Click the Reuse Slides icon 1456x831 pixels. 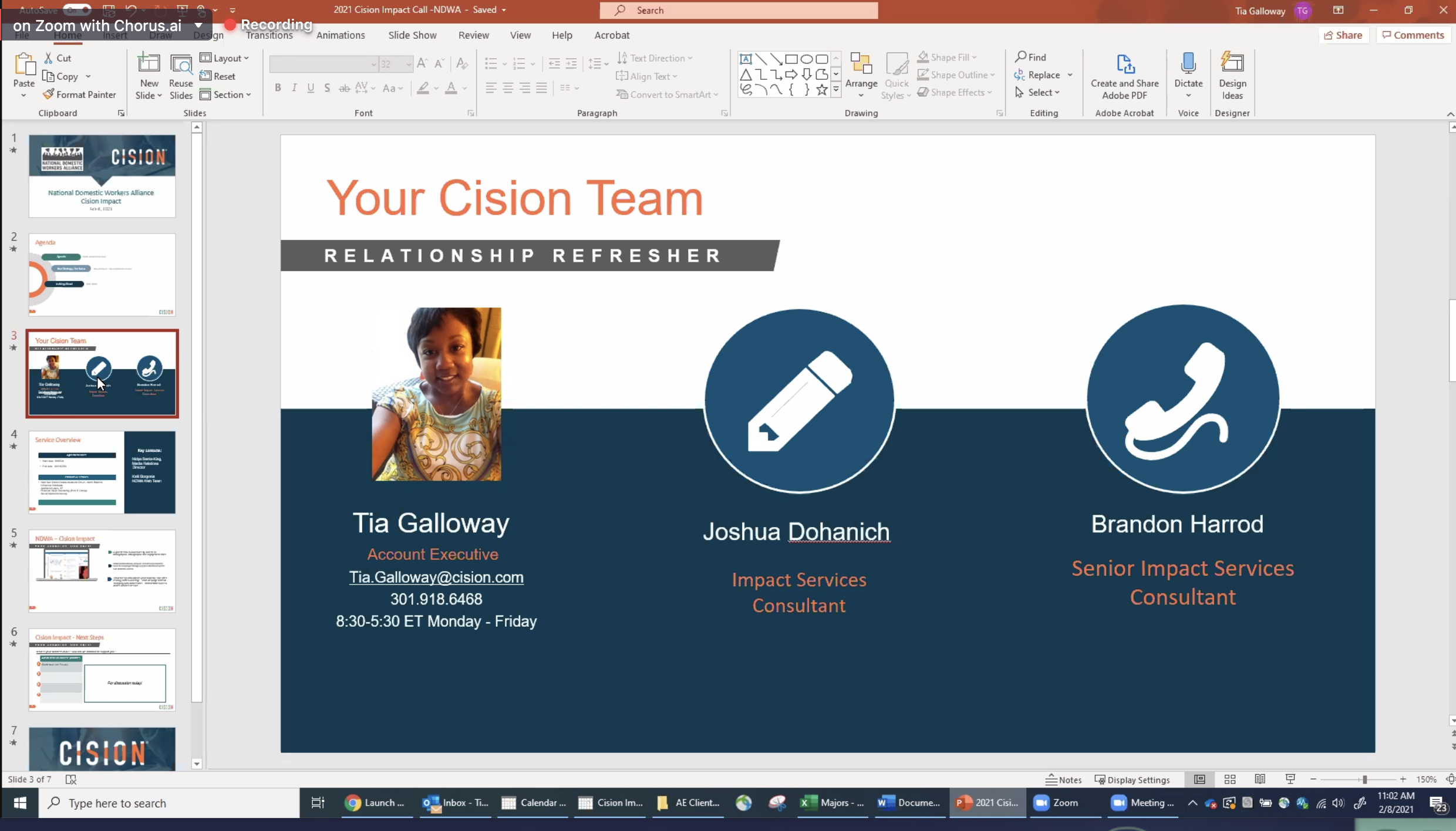[x=181, y=64]
